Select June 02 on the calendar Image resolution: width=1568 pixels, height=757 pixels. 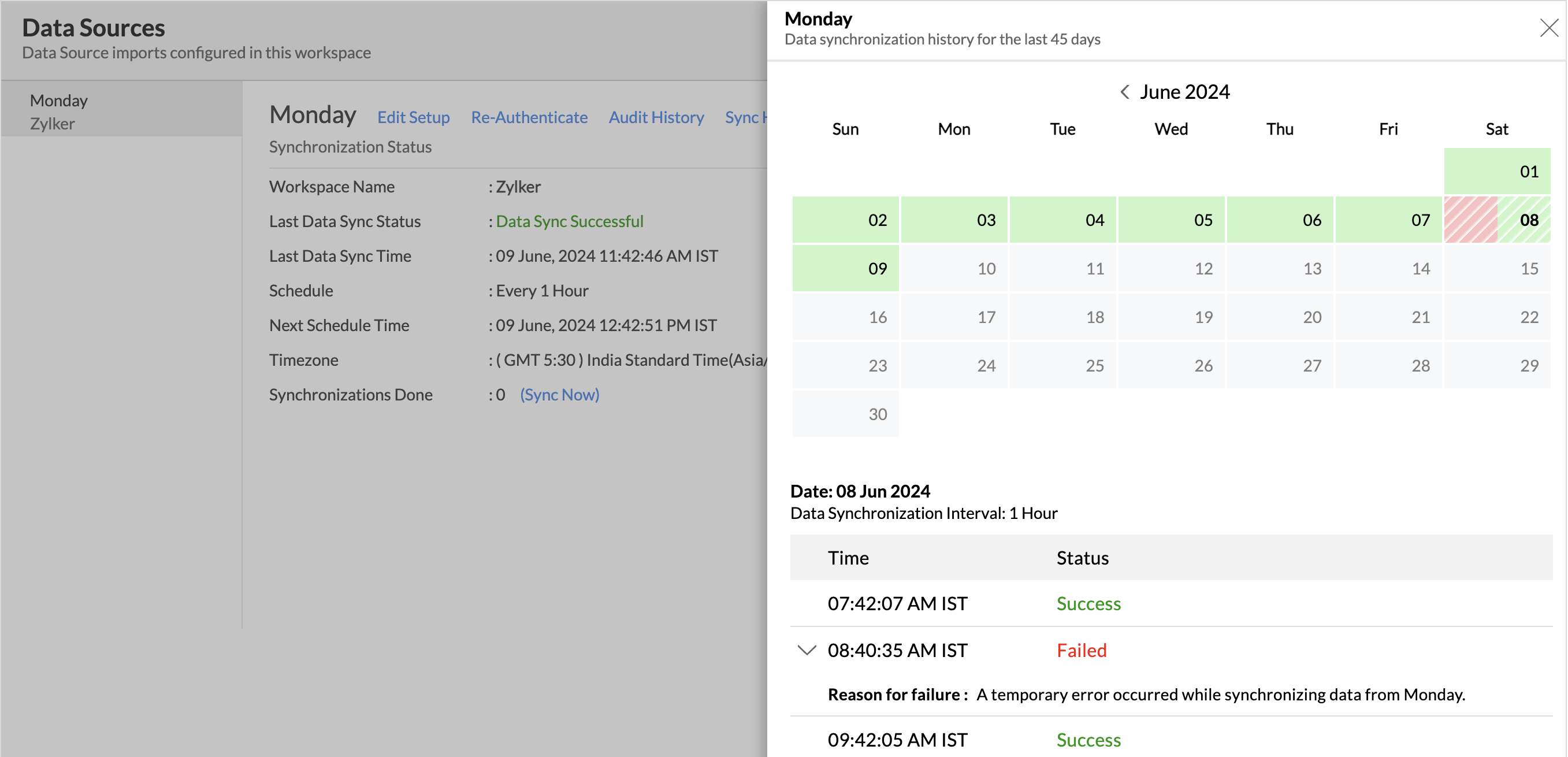pyautogui.click(x=845, y=220)
